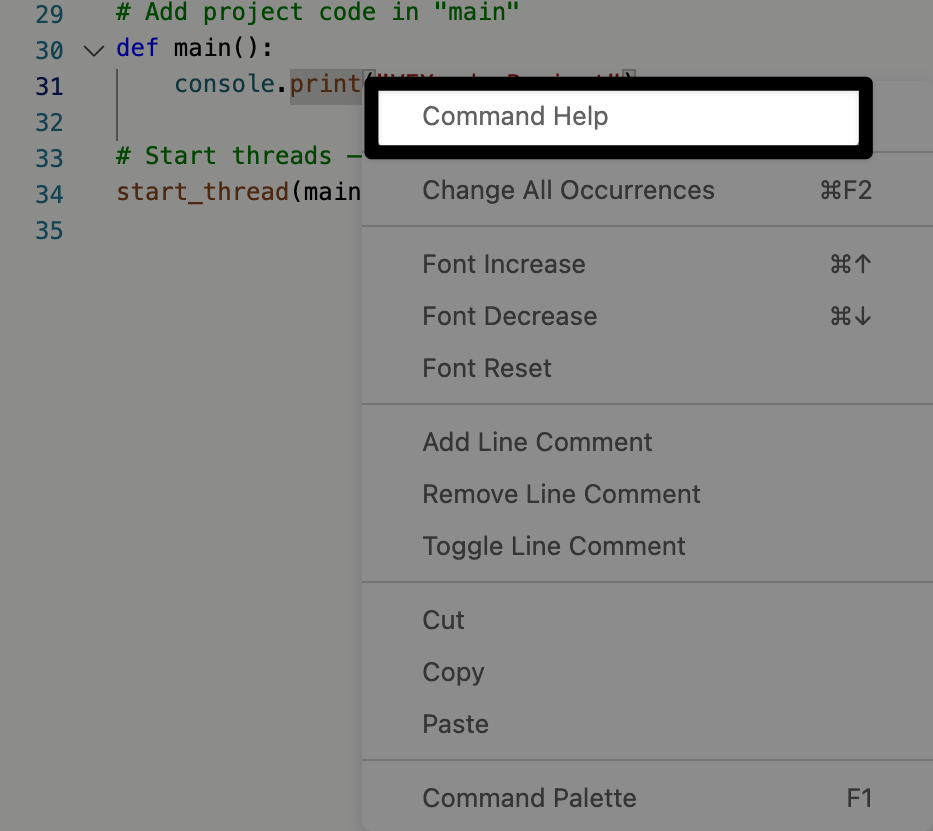Open the Command Palette

529,798
